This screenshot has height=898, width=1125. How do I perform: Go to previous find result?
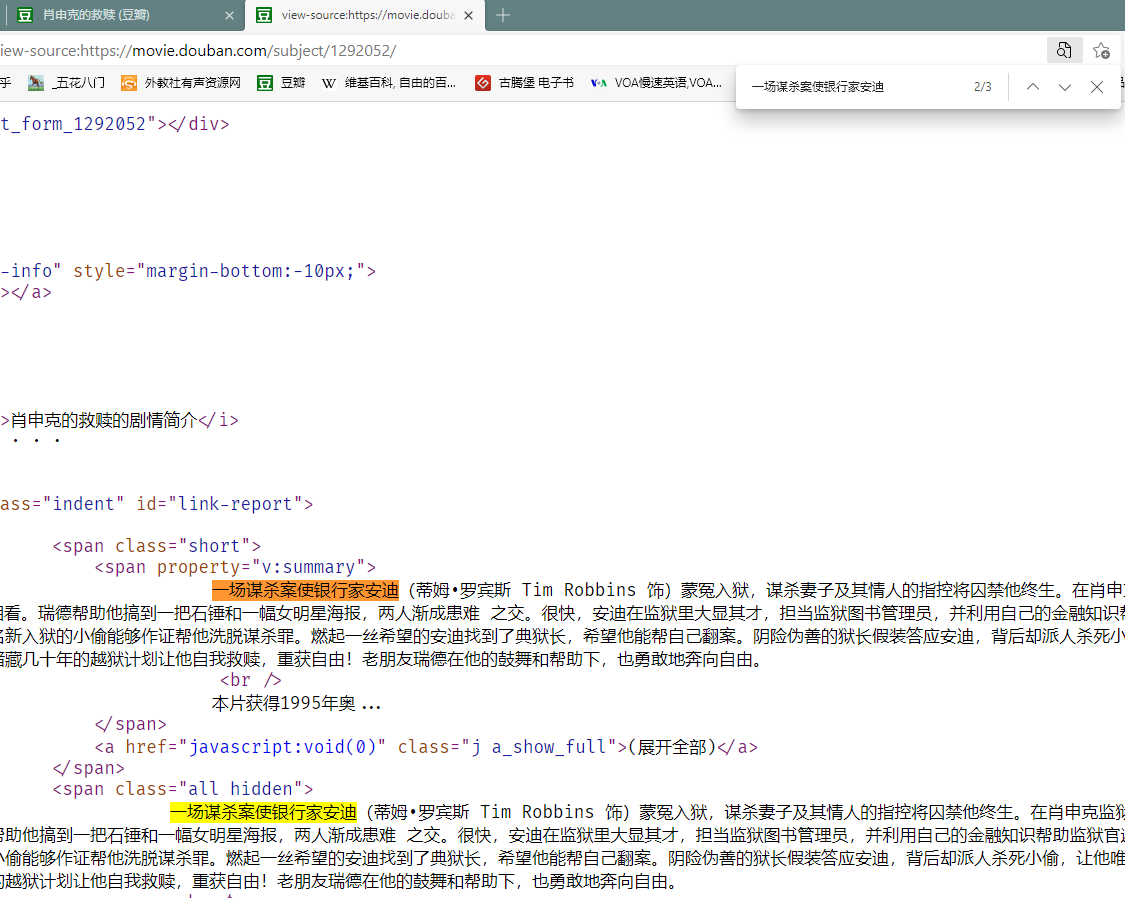1032,87
